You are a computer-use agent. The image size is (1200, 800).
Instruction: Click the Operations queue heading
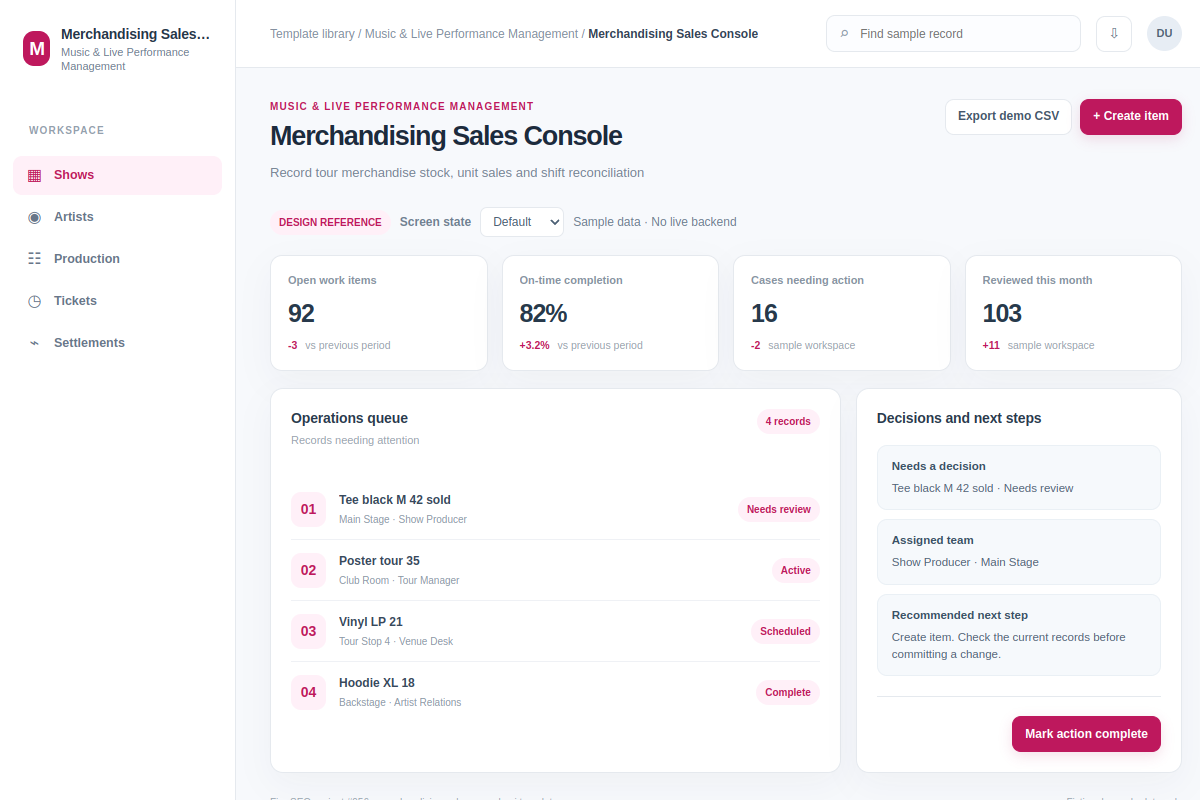click(350, 419)
